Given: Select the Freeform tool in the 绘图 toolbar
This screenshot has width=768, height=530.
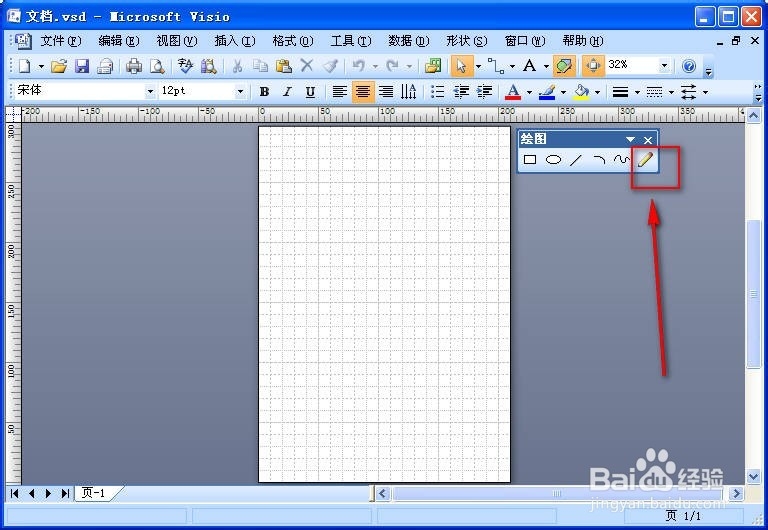Looking at the screenshot, I should (x=622, y=159).
